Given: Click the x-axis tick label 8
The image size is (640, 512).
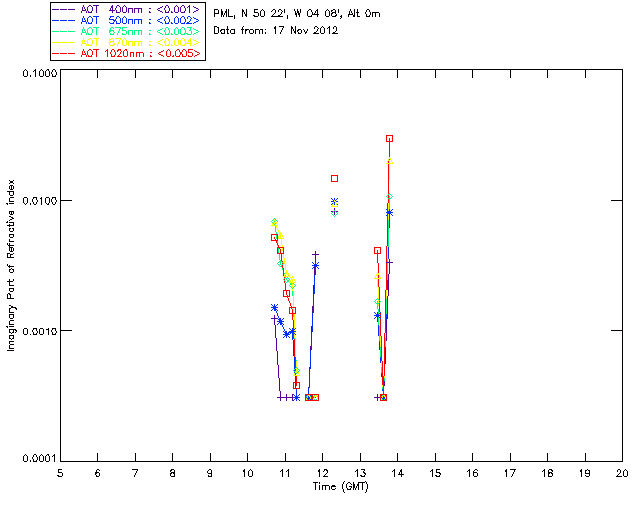Looking at the screenshot, I should [173, 473].
